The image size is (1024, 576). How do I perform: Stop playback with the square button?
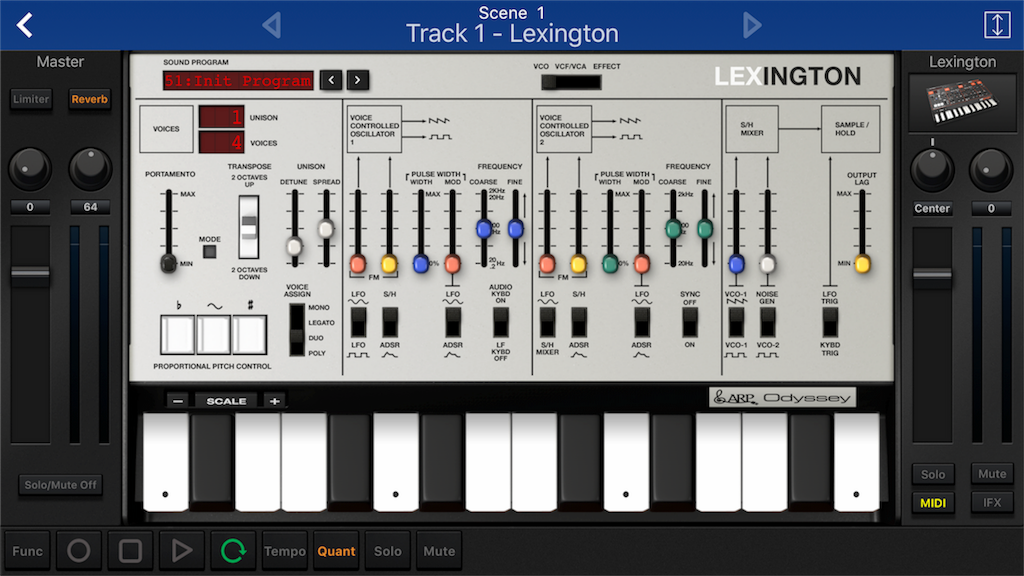point(130,551)
